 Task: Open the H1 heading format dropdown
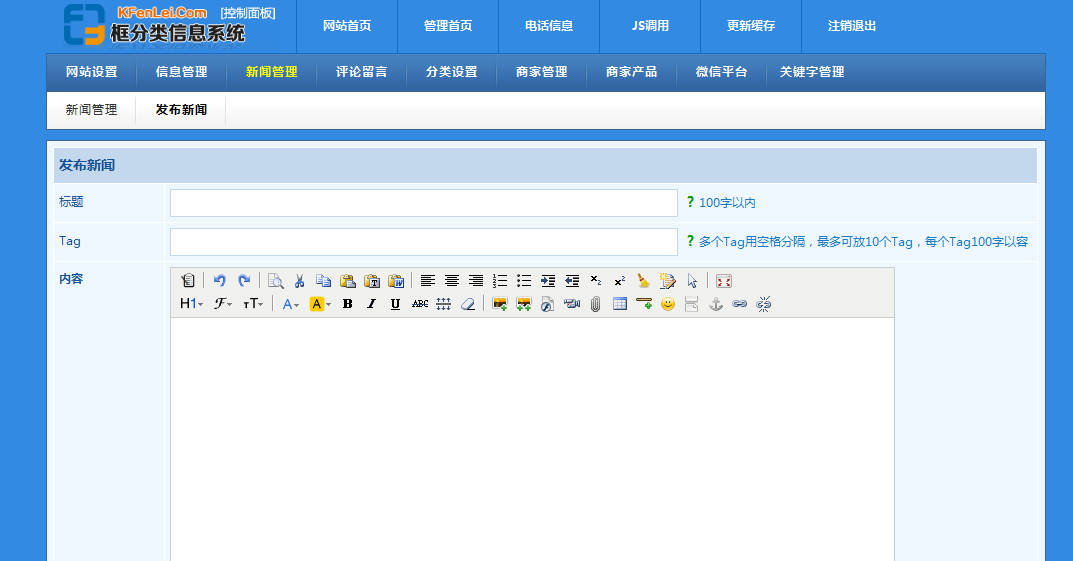pyautogui.click(x=191, y=304)
